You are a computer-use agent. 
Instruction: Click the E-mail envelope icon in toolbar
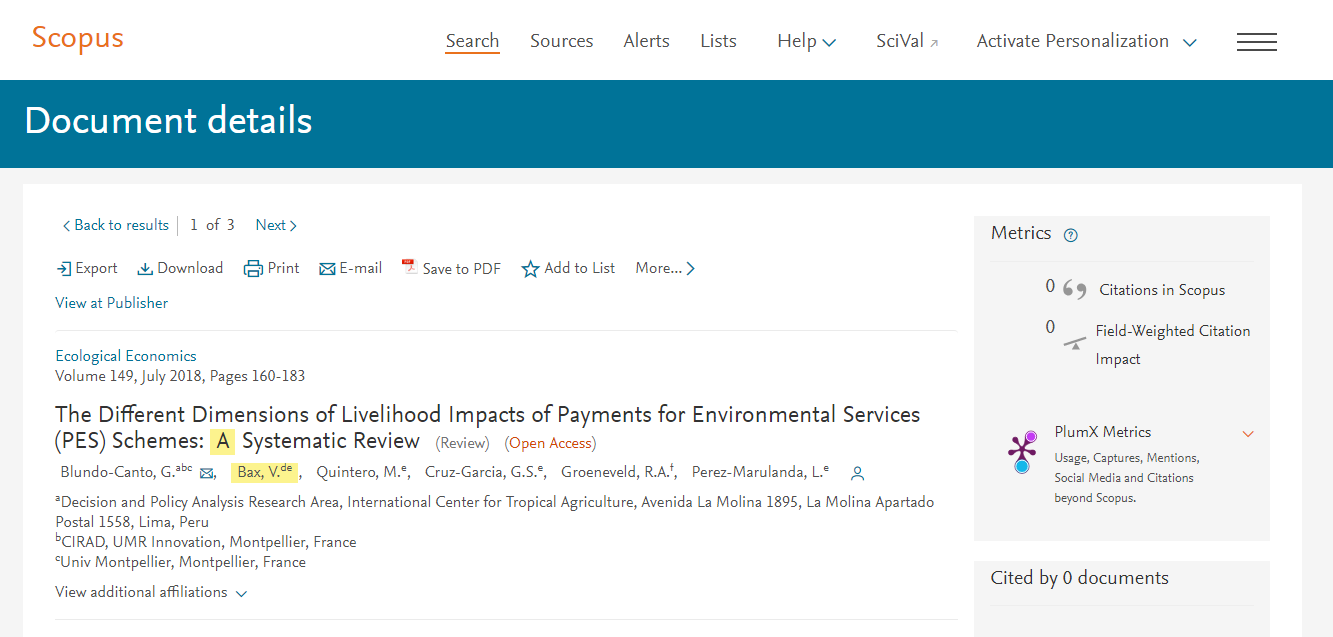(x=327, y=268)
